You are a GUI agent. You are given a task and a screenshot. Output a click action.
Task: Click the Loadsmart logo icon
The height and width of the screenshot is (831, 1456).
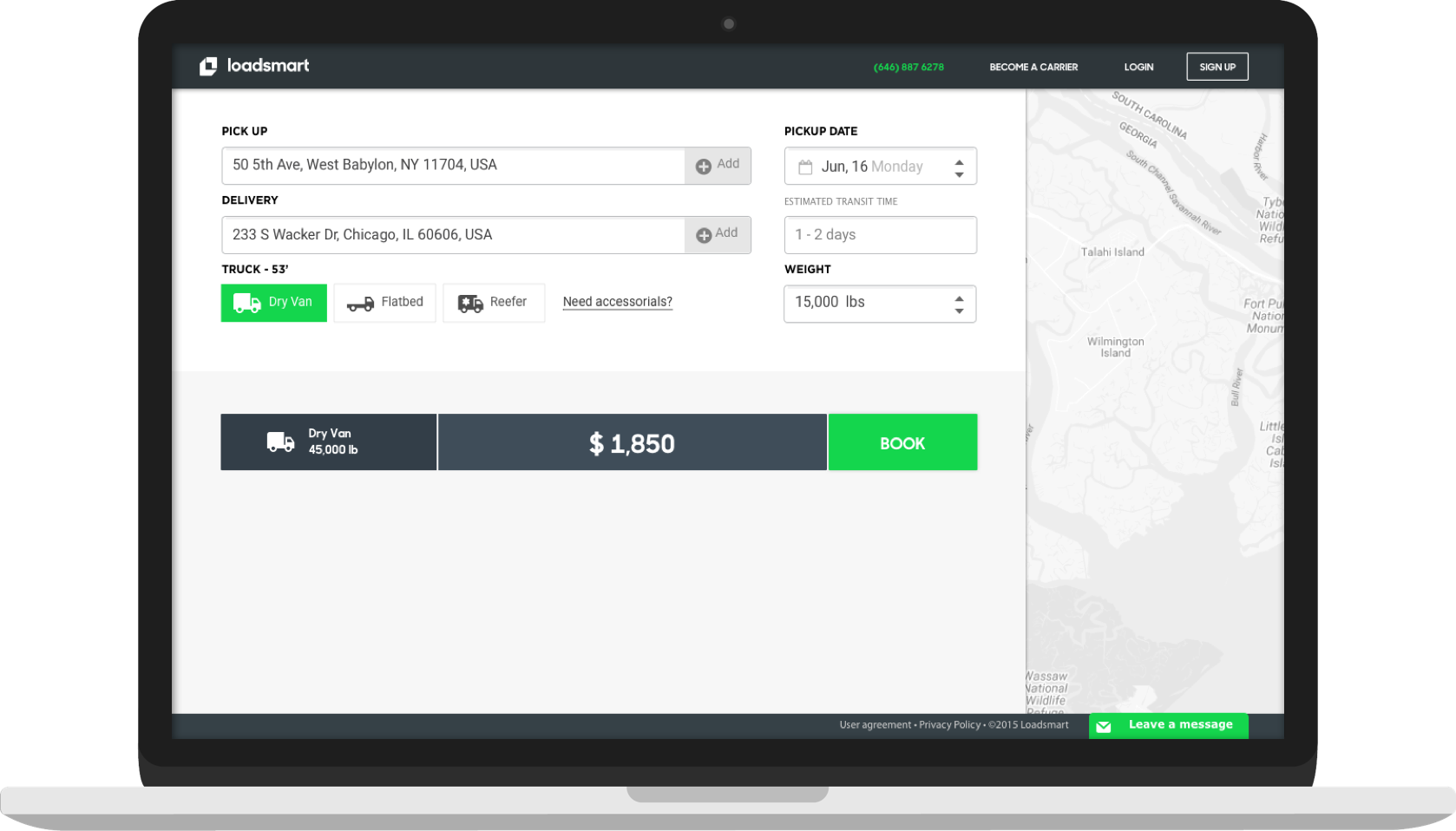pyautogui.click(x=208, y=67)
